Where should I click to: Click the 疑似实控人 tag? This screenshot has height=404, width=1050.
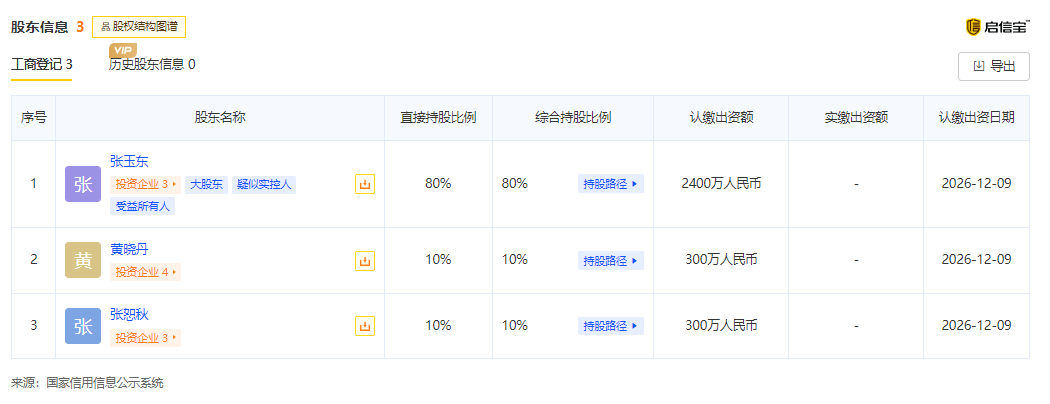264,184
